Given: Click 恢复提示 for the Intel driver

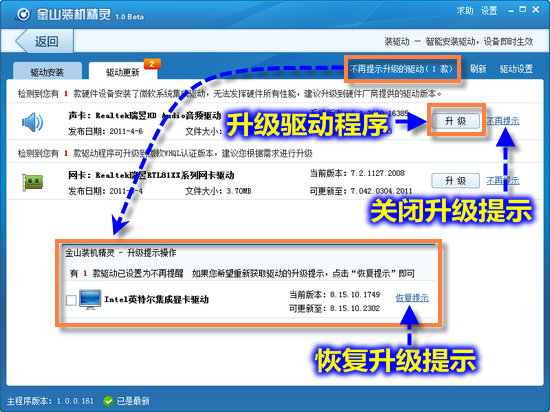Looking at the screenshot, I should (x=412, y=298).
